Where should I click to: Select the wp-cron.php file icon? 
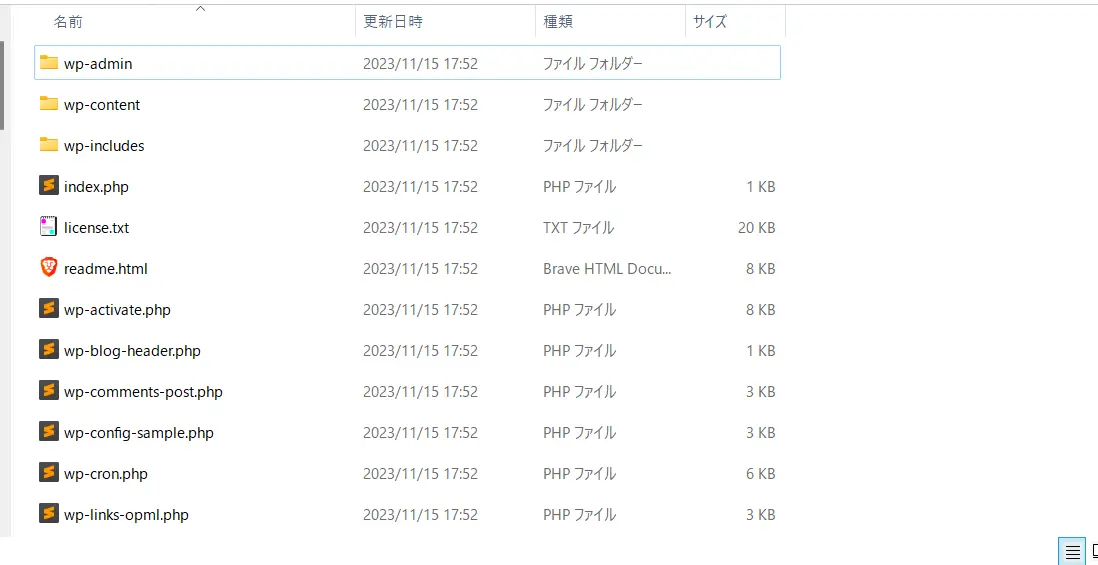tap(49, 473)
